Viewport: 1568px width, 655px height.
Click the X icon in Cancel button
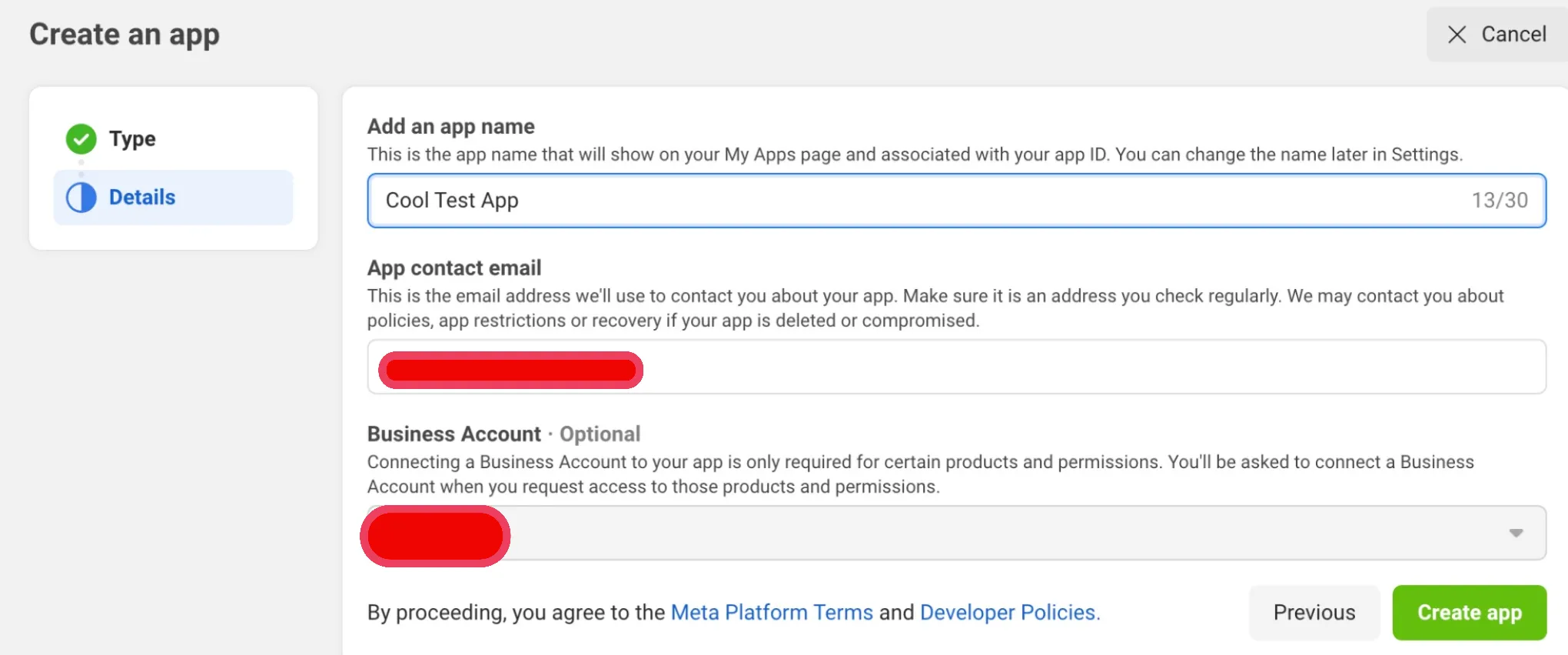1457,35
